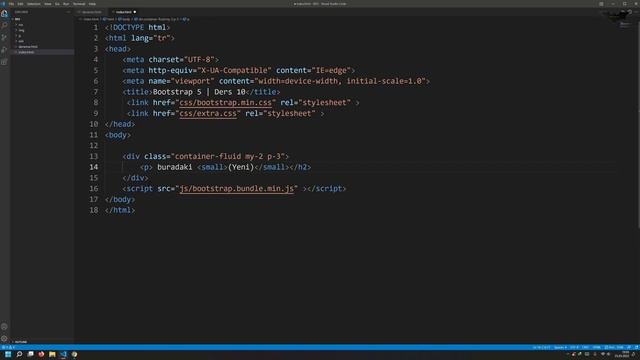640x360 pixels.
Task: Click the CRLF end-of-line status item
Action: tap(585, 347)
